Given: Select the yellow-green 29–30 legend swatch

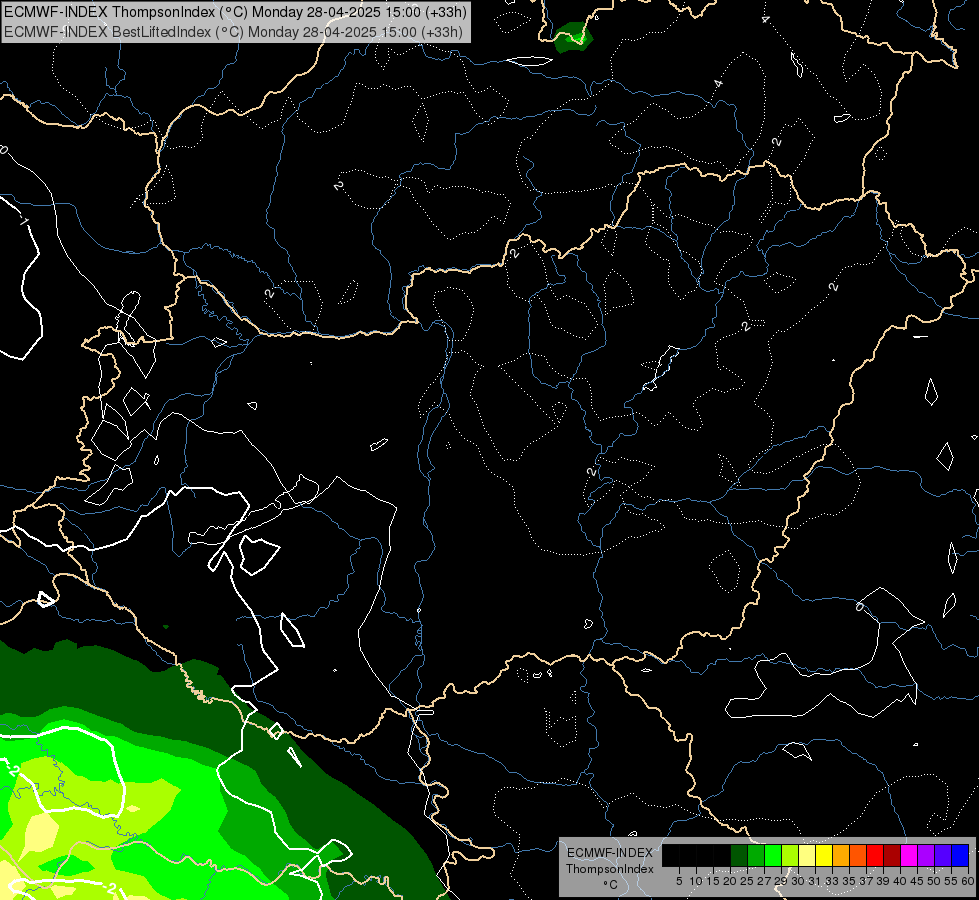Looking at the screenshot, I should pos(790,855).
